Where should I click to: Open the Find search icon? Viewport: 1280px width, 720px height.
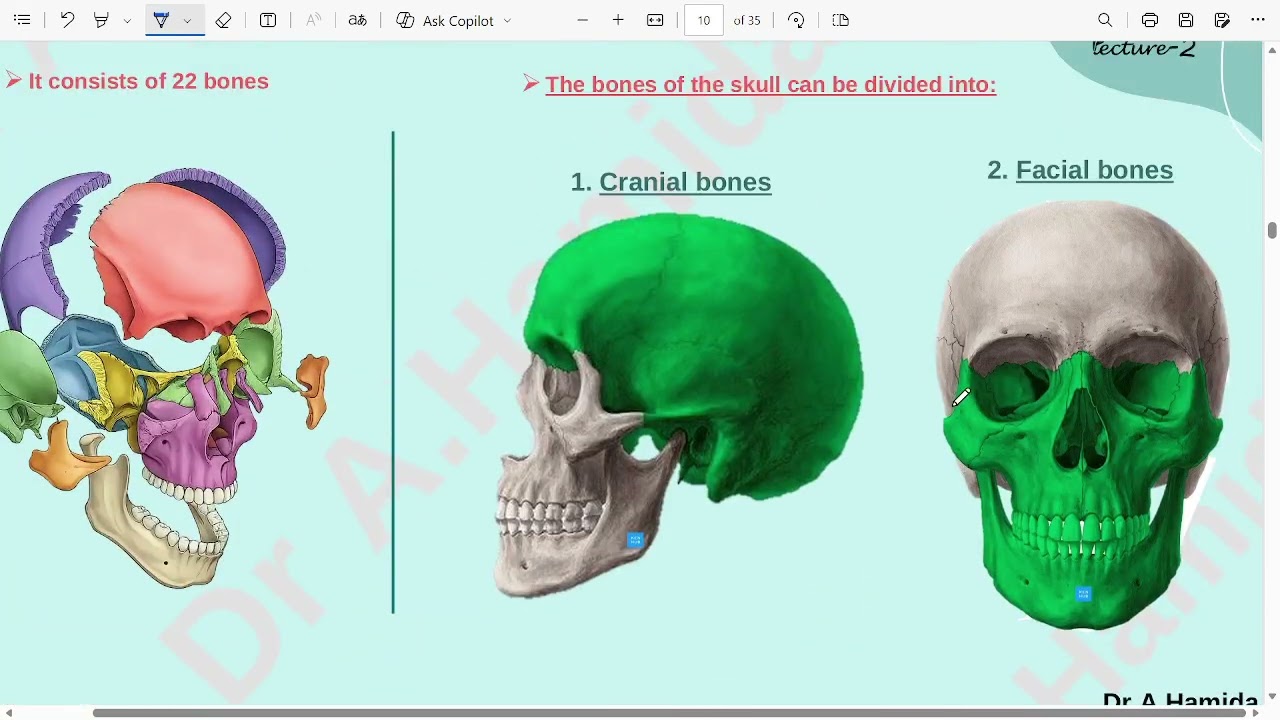1105,20
